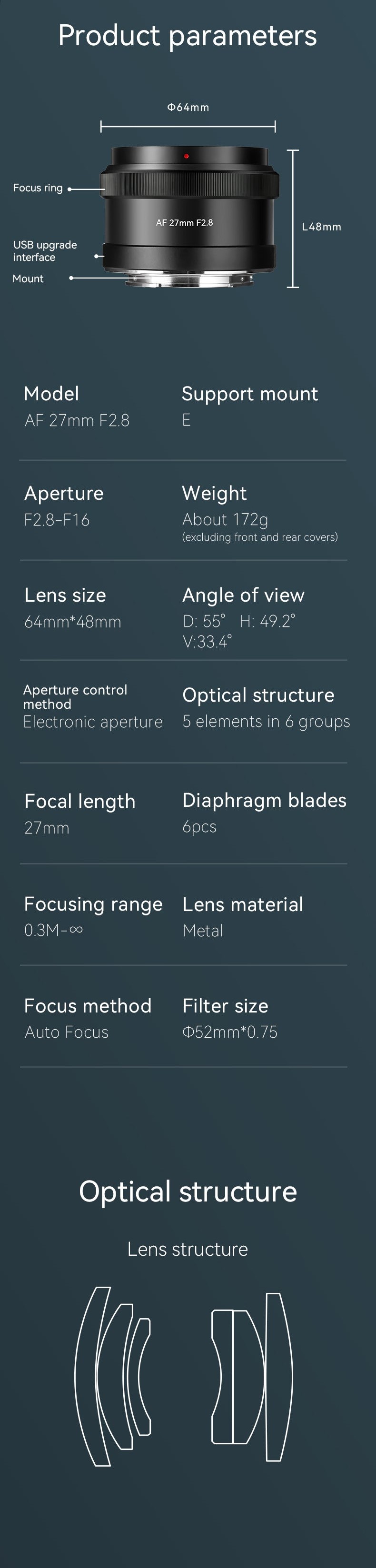Click the Mount label
The width and height of the screenshot is (376, 1568).
28,279
